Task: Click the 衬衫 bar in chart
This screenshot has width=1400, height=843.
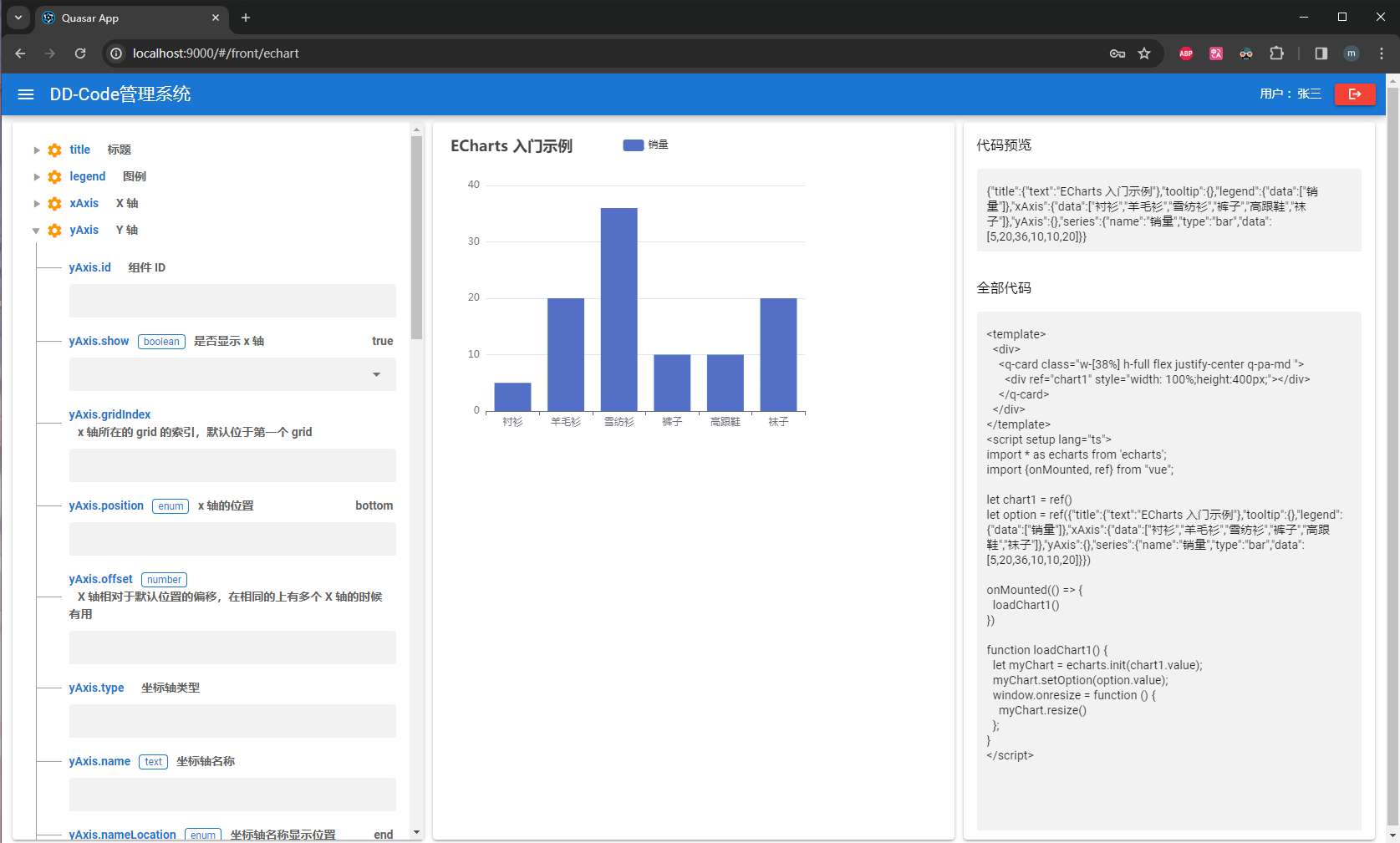Action: (x=512, y=397)
